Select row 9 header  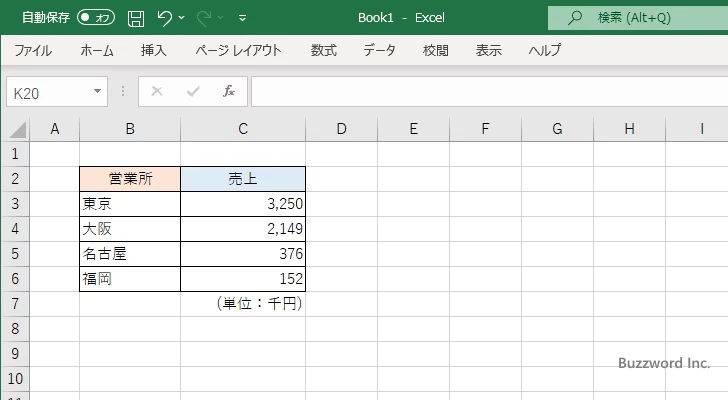(15, 354)
